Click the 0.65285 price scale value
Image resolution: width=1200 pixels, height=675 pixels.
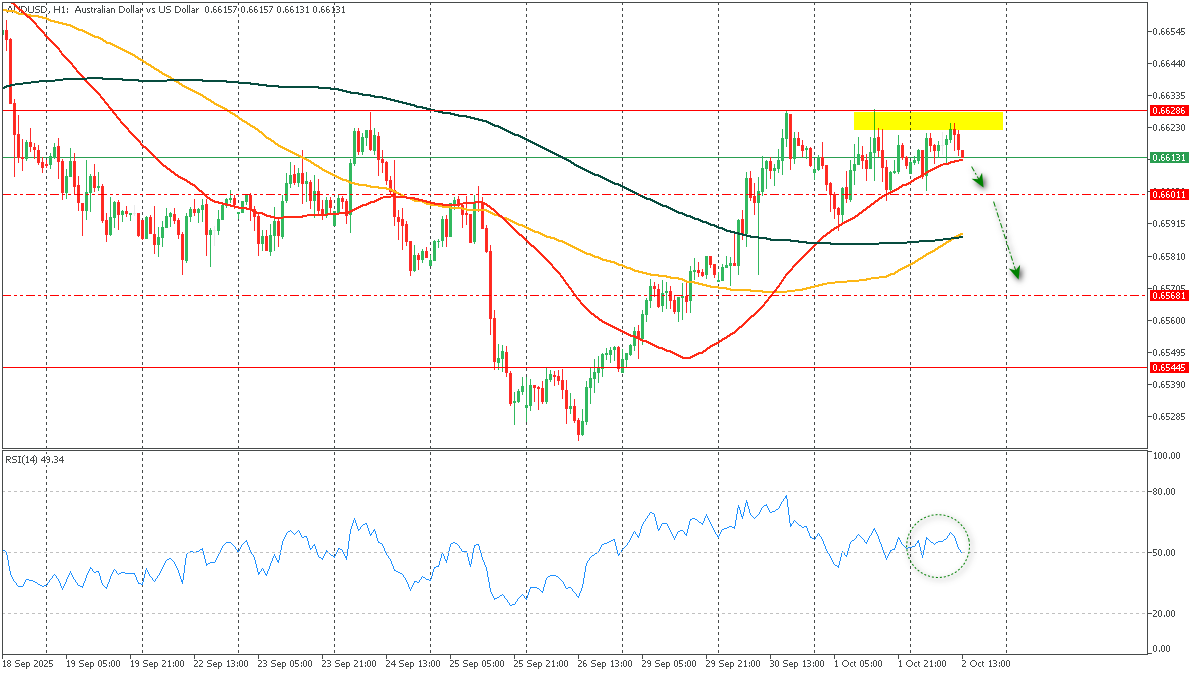coord(1168,416)
